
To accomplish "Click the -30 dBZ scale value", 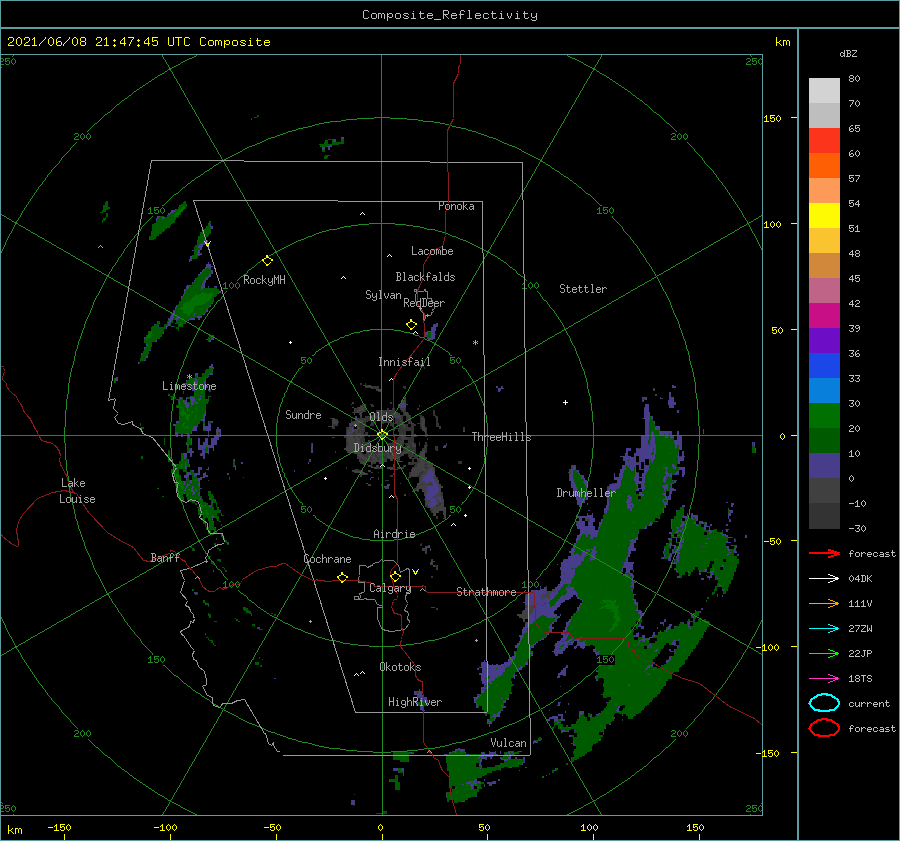I will tap(857, 528).
